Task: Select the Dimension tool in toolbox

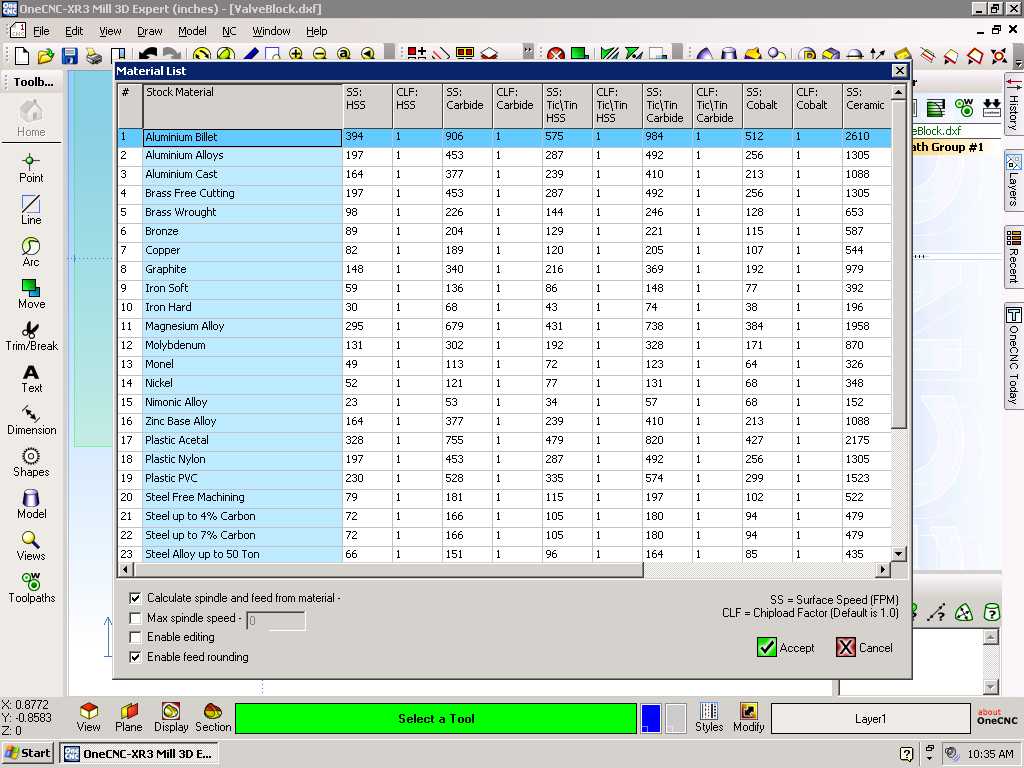Action: click(31, 421)
